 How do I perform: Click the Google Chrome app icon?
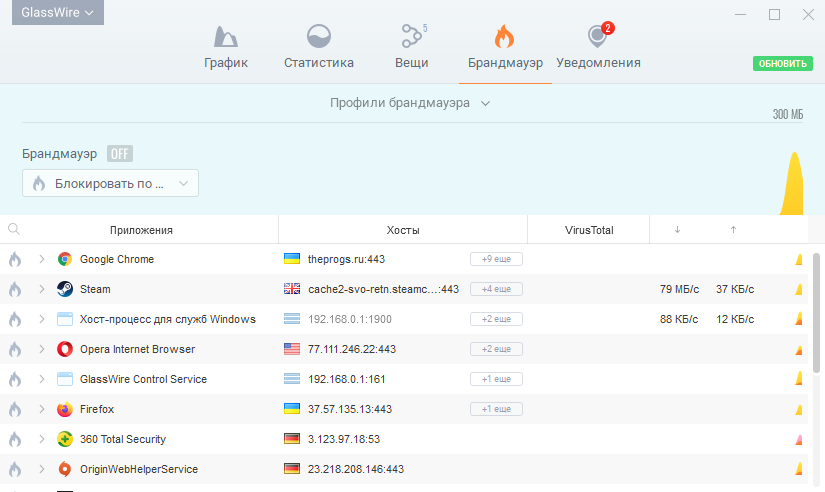[x=65, y=259]
